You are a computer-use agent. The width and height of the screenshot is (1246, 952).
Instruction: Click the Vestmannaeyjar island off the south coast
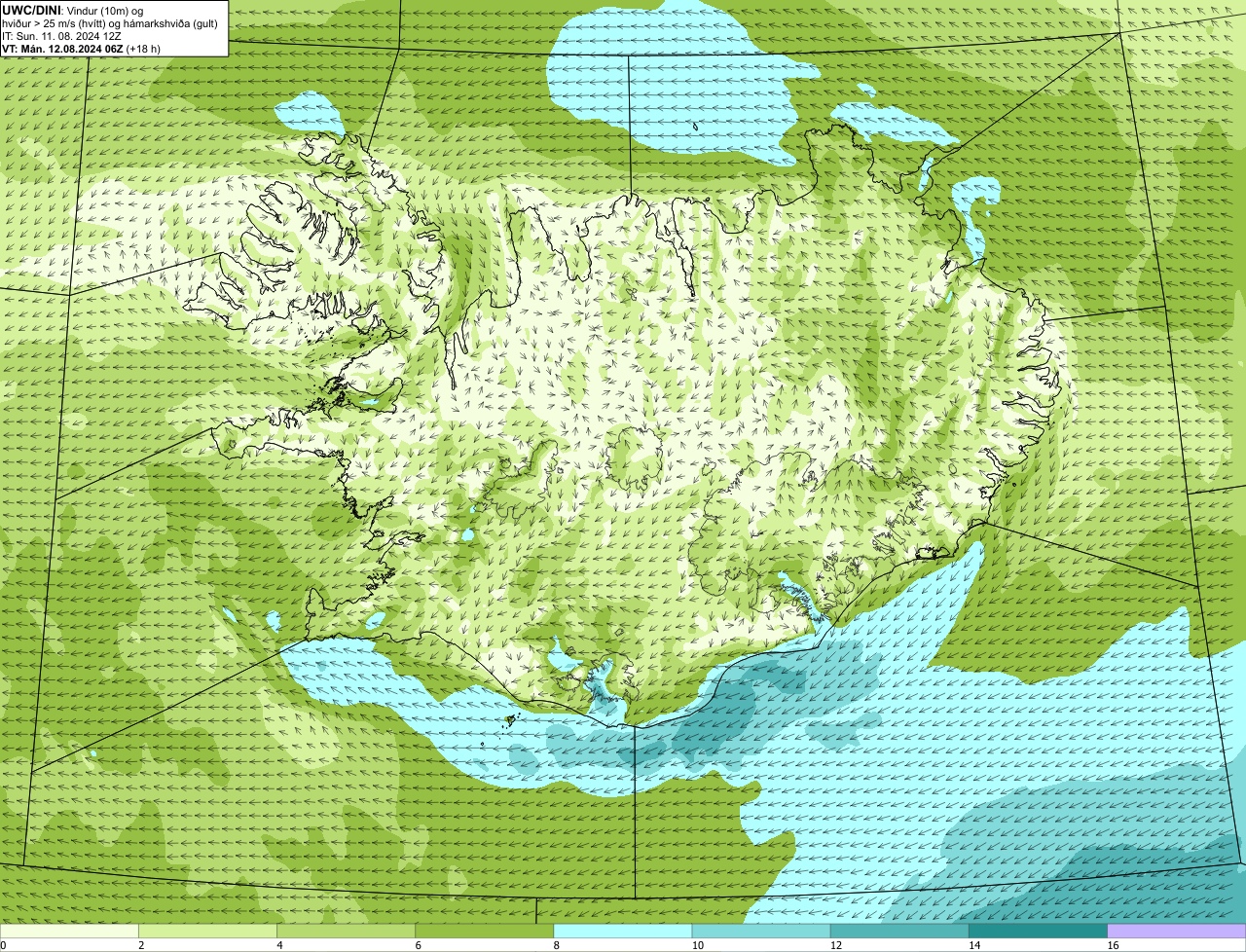(510, 720)
